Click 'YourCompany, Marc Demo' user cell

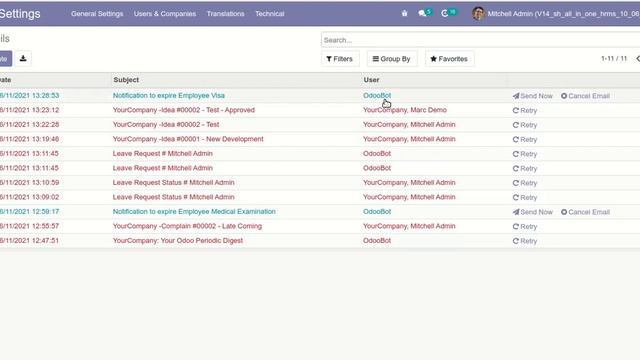click(405, 110)
